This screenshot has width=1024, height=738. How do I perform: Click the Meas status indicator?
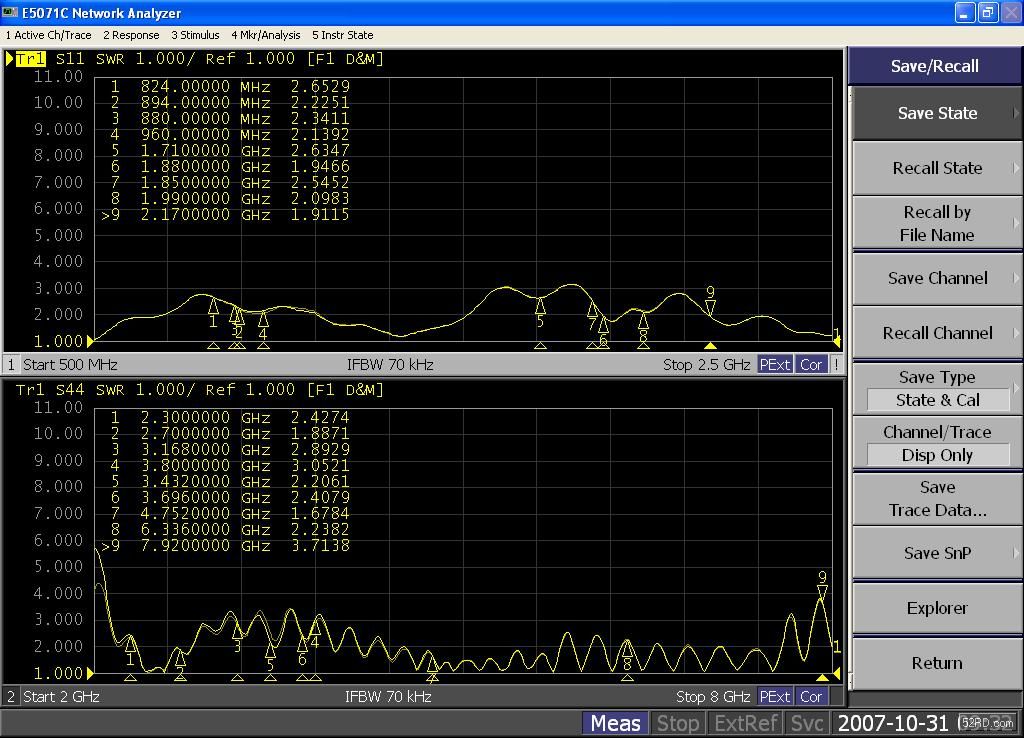615,723
